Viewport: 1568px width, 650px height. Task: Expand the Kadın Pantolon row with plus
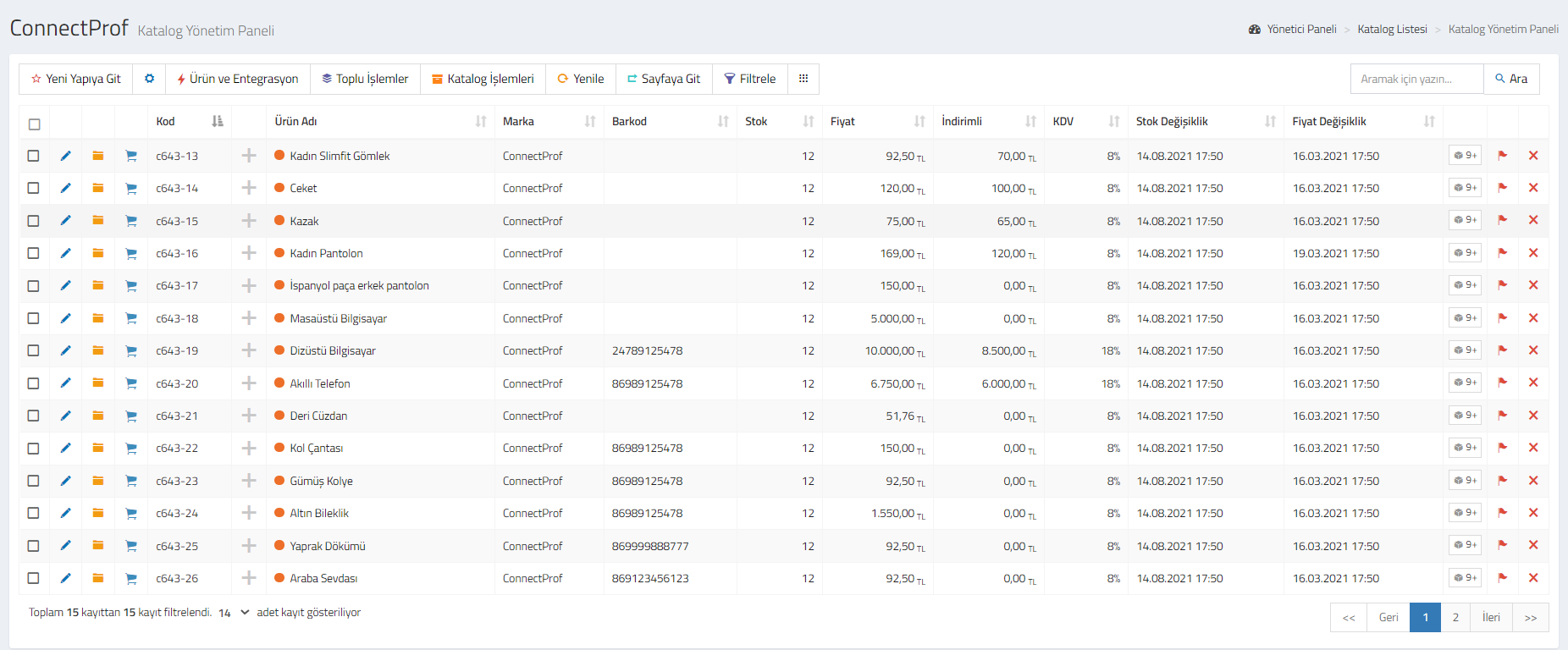[x=249, y=253]
